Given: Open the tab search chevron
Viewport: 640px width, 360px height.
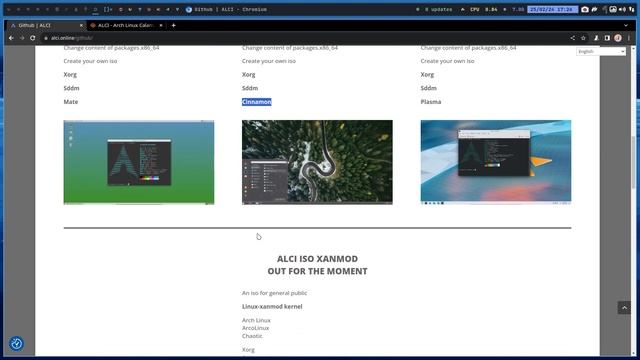Looking at the screenshot, I should click(x=626, y=25).
